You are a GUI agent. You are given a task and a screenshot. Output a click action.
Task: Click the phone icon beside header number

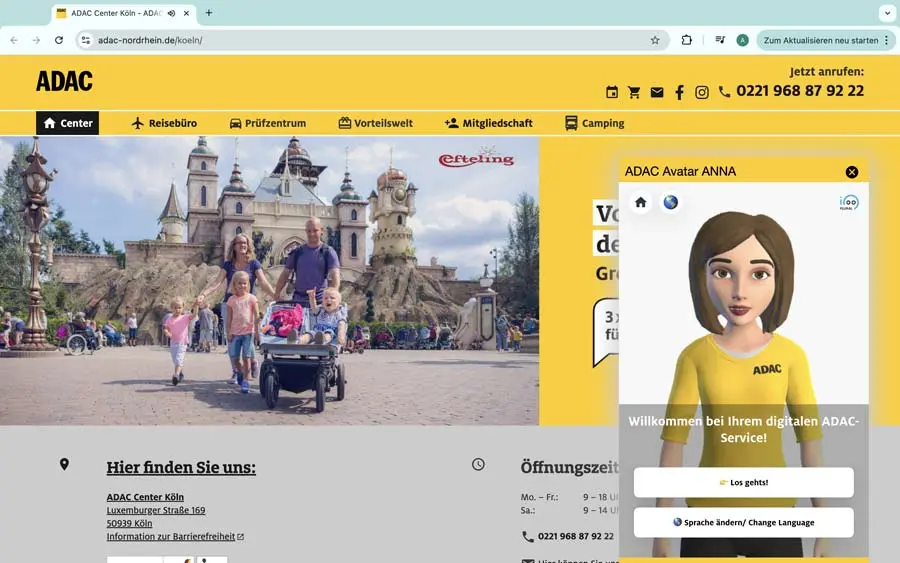click(724, 92)
